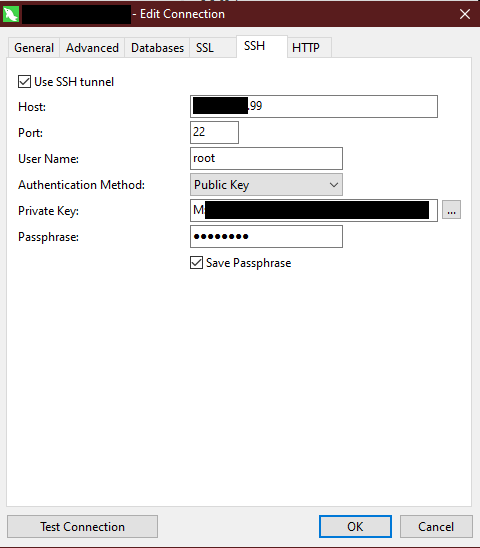Select the User Name field containing root
Viewport: 480px width, 548px height.
pos(266,158)
